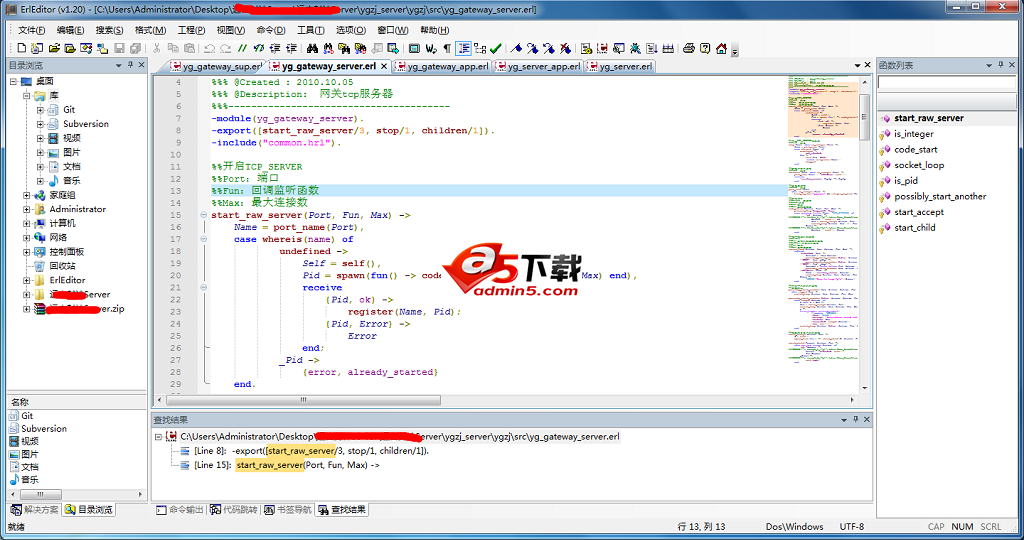Select start_child in function list
The image size is (1024, 540).
click(x=914, y=228)
